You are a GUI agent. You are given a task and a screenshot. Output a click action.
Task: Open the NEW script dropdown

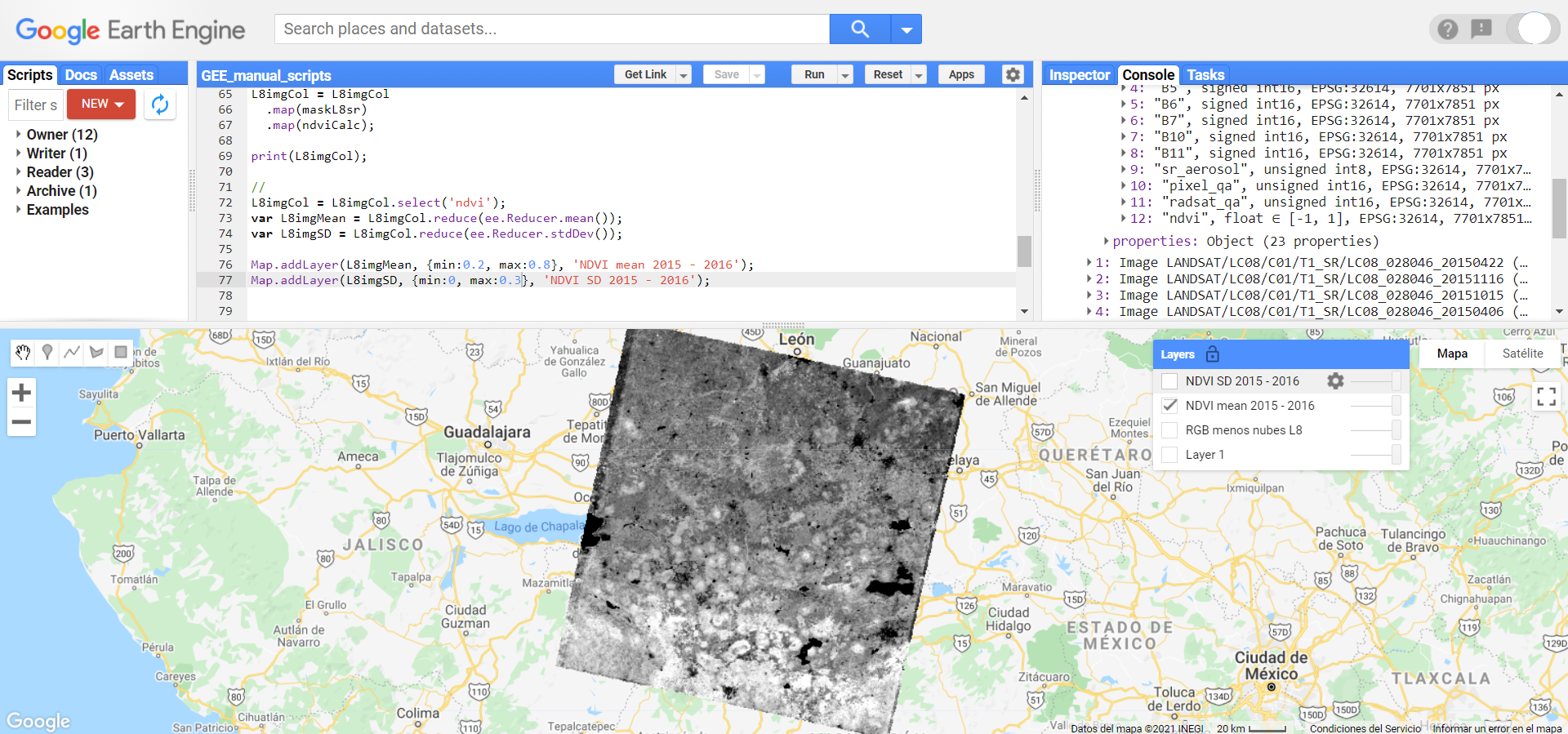(x=101, y=104)
